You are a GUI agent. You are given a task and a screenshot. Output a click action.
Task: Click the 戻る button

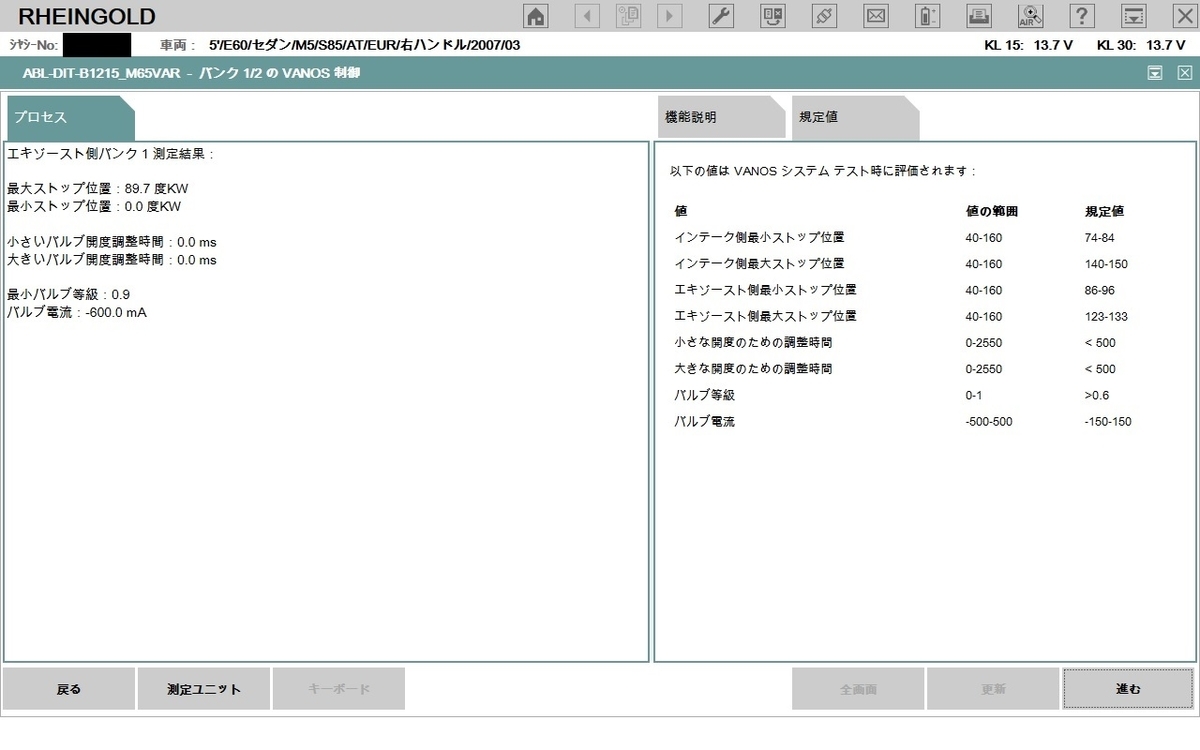(x=69, y=689)
